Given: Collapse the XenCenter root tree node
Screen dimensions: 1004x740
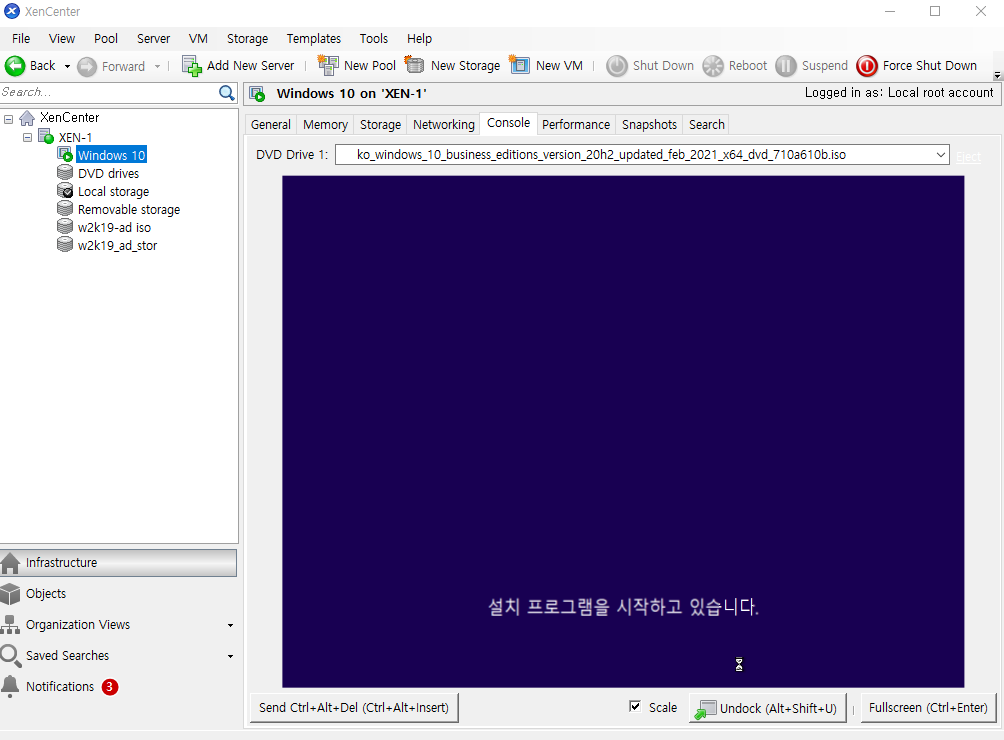Looking at the screenshot, I should coord(9,119).
